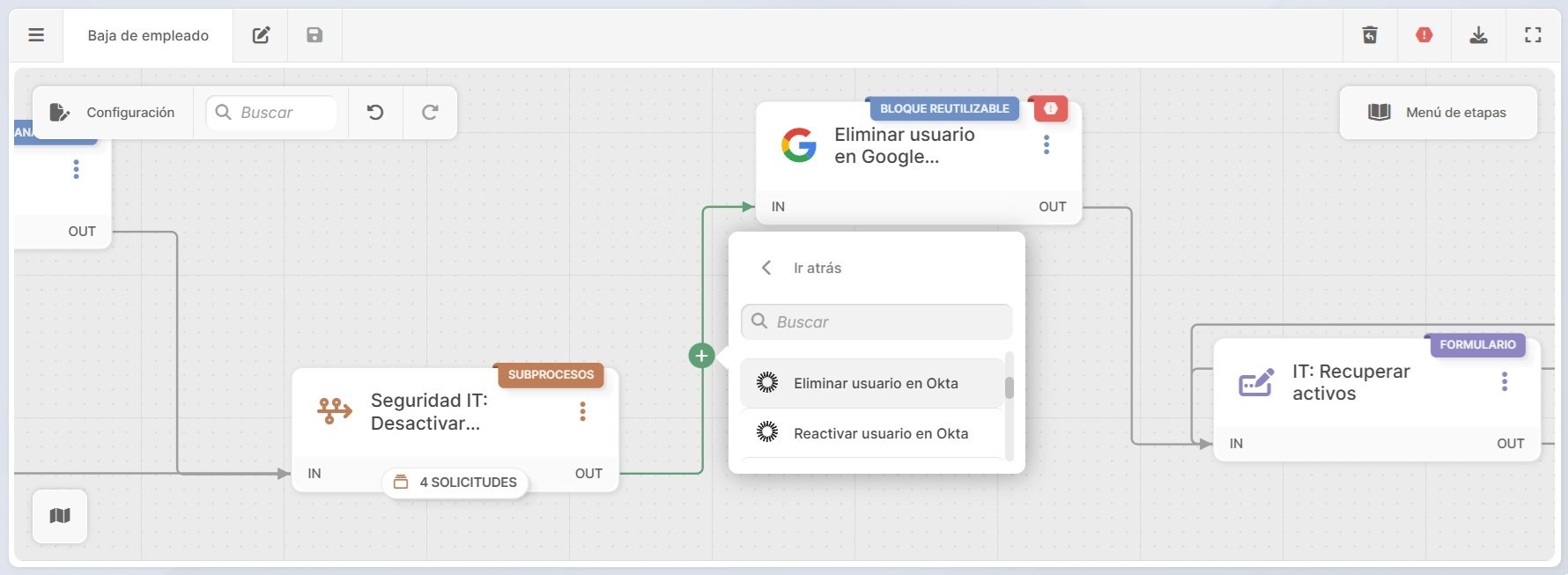Undo the last change
This screenshot has height=575, width=1568.
point(375,113)
